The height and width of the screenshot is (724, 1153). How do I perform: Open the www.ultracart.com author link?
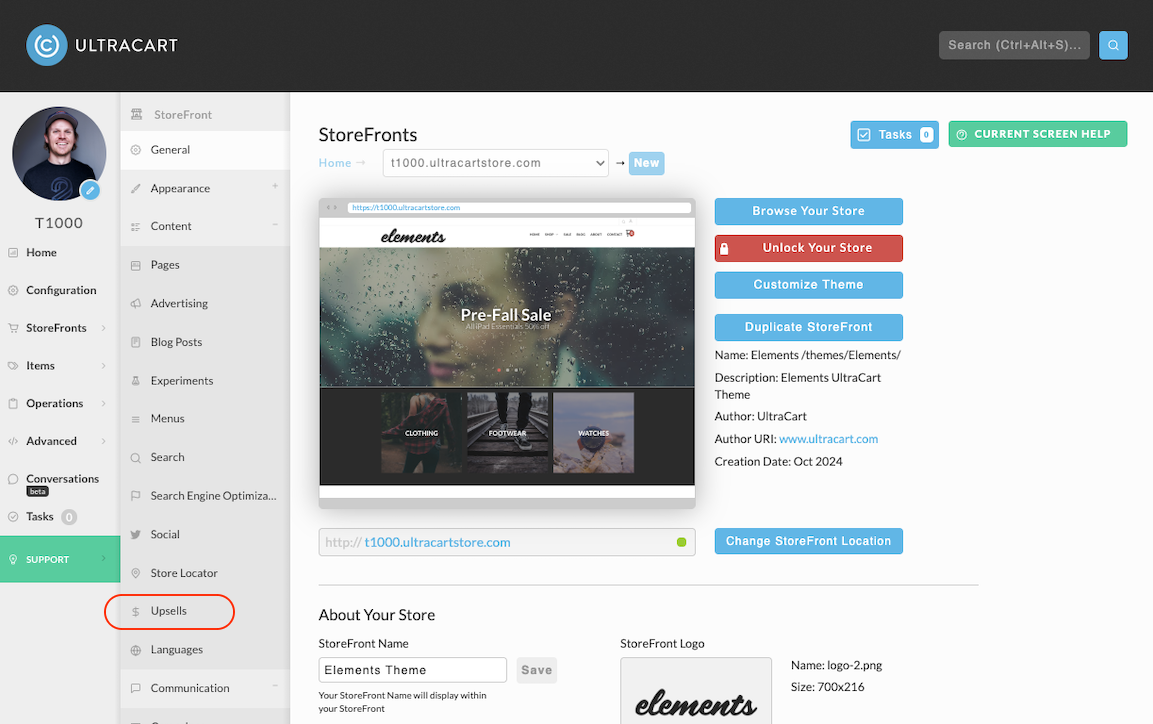click(x=828, y=439)
